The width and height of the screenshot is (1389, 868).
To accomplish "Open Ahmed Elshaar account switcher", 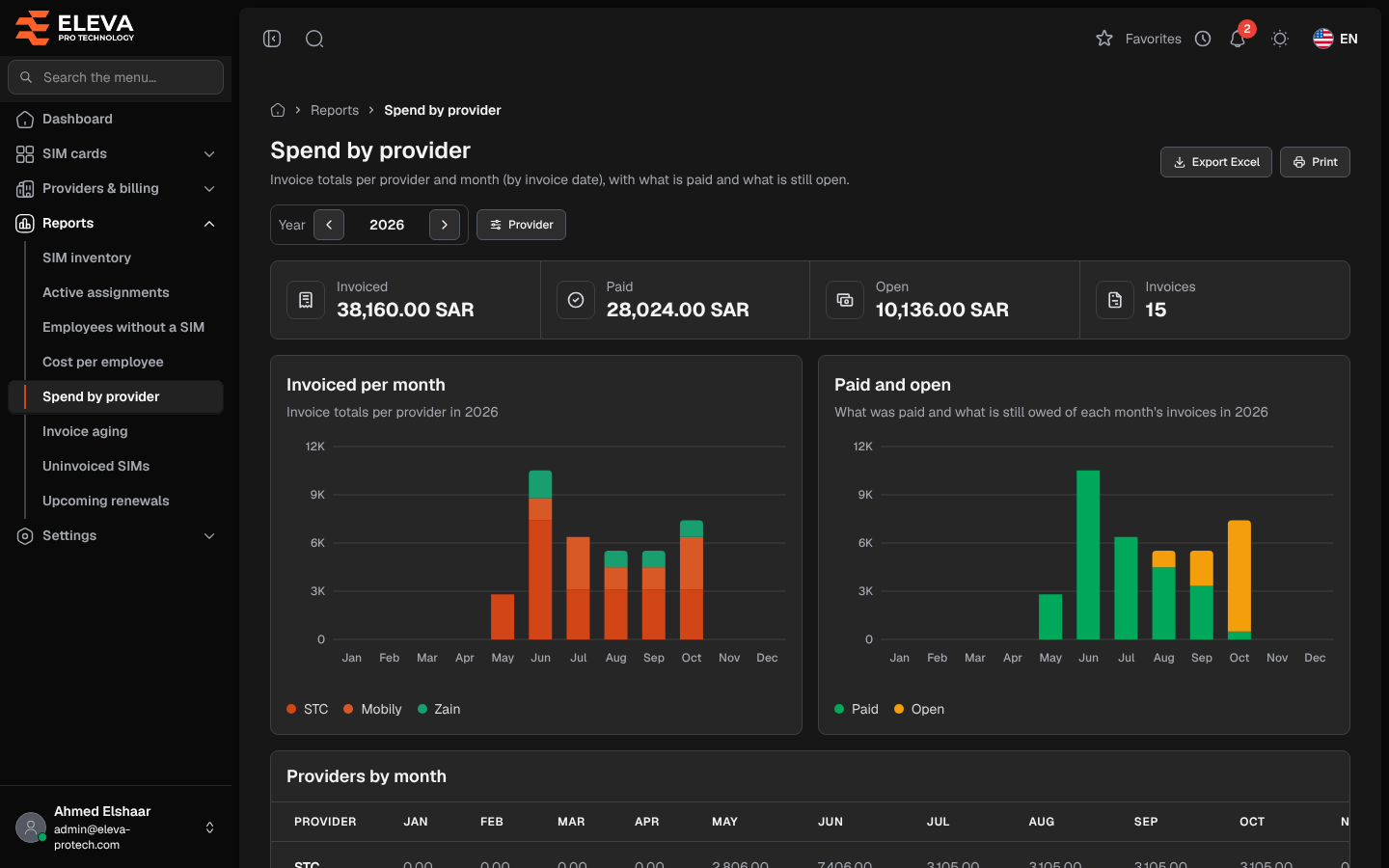I will click(116, 827).
